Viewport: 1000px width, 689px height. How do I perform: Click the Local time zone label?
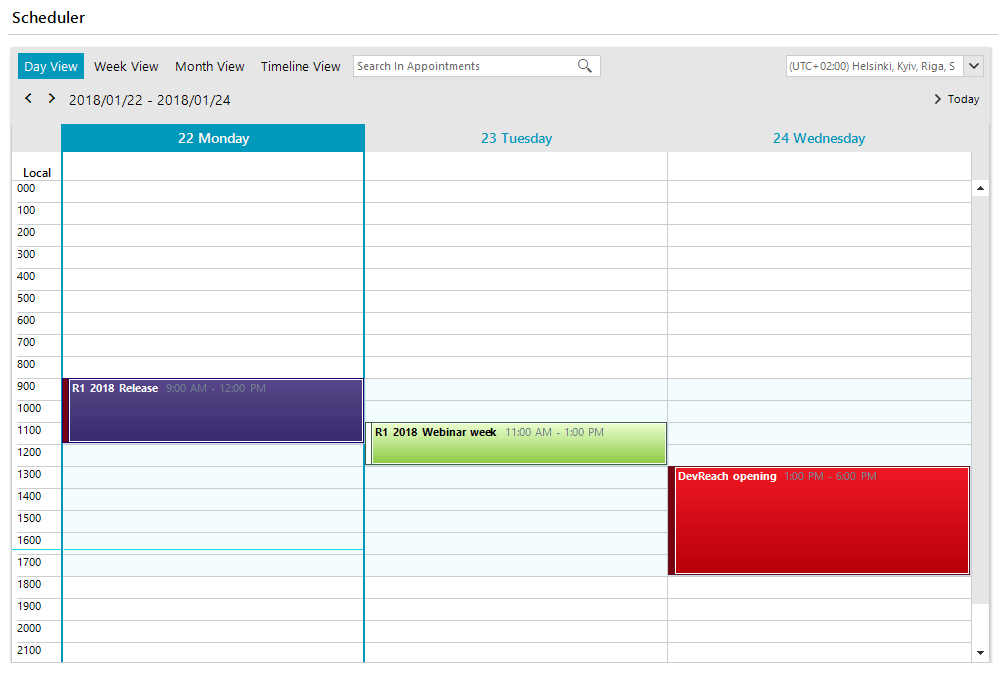click(x=37, y=172)
